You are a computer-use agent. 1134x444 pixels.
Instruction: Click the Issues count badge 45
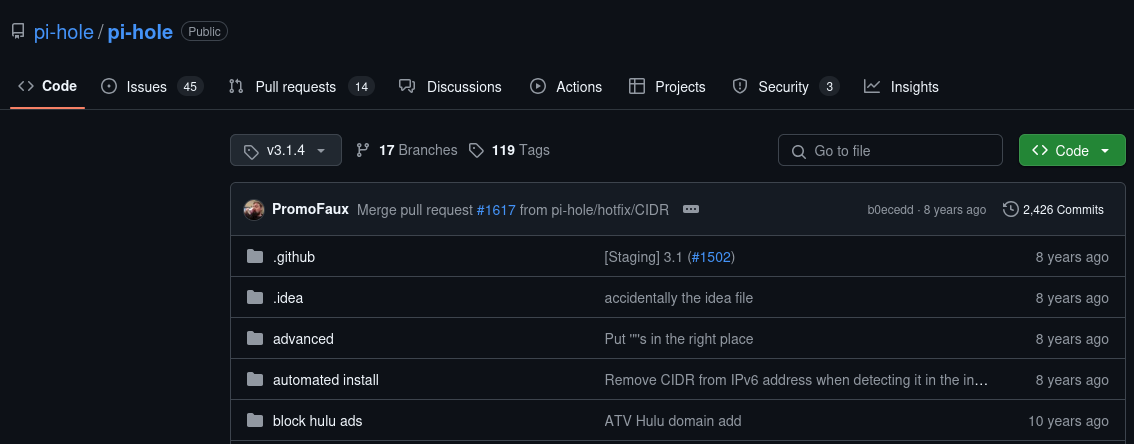[190, 87]
